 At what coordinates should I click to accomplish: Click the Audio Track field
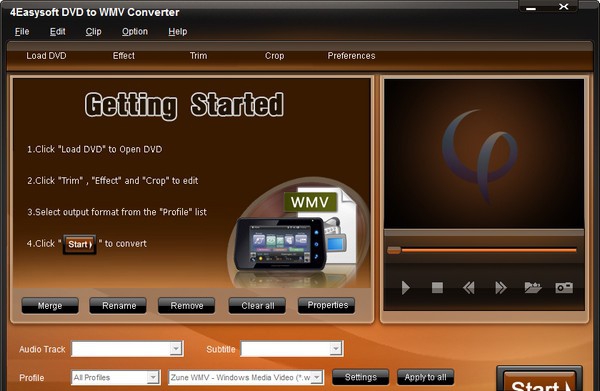point(127,349)
